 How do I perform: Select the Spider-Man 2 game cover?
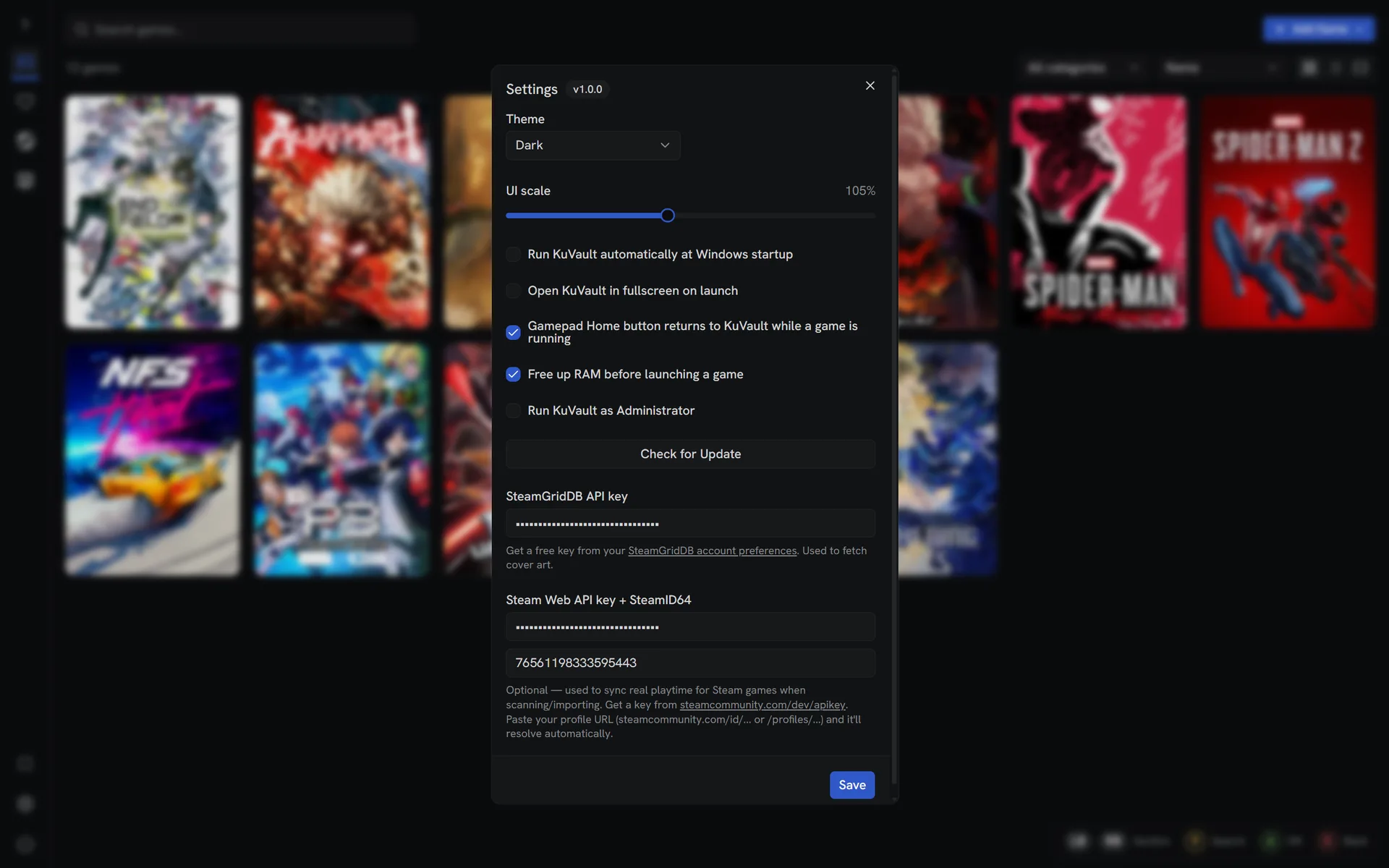tap(1288, 212)
